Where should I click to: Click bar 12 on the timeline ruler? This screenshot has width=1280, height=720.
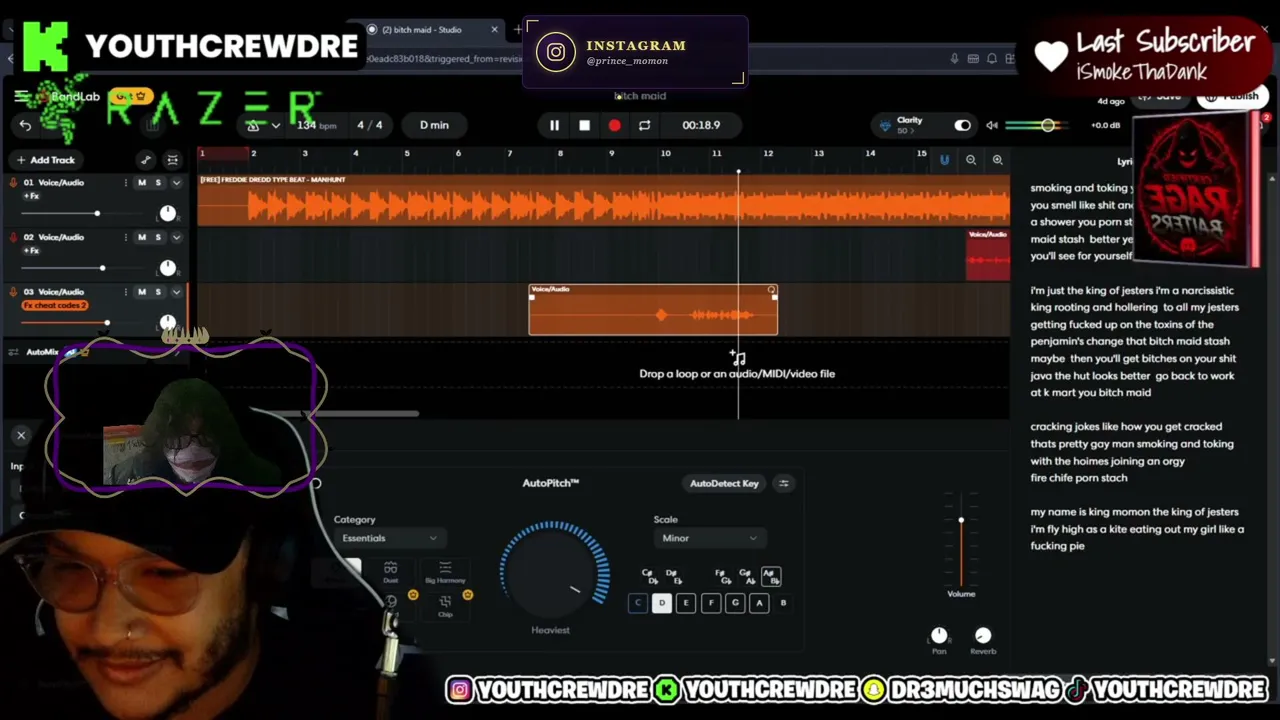pos(768,154)
